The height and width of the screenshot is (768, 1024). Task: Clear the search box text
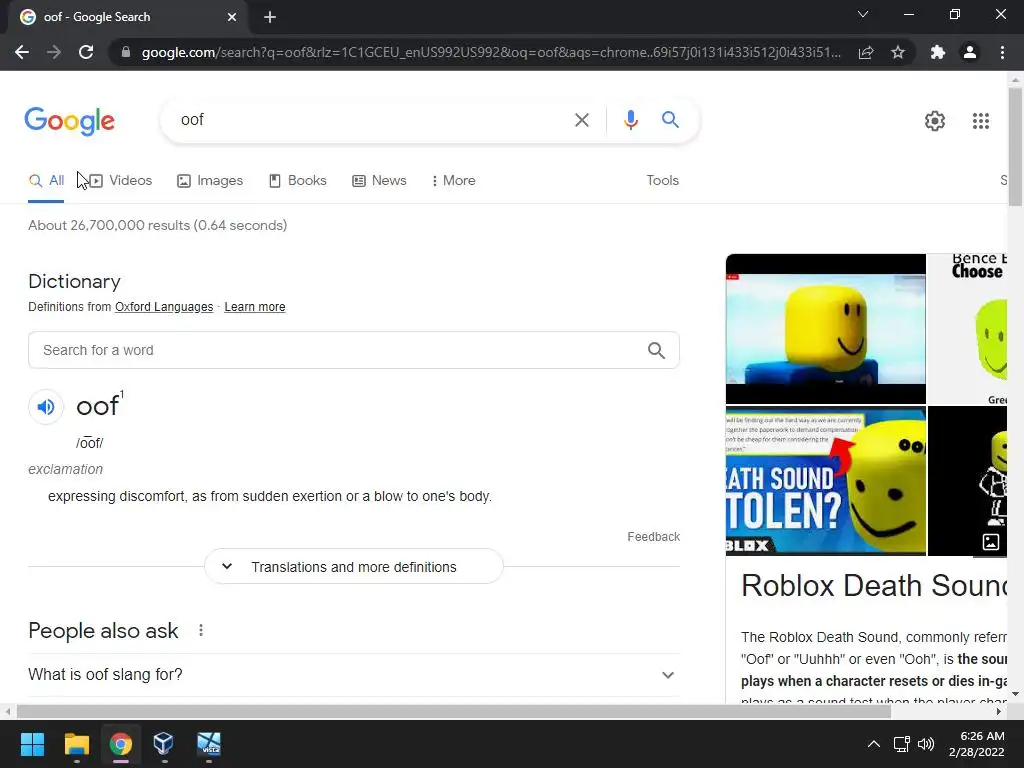[581, 120]
